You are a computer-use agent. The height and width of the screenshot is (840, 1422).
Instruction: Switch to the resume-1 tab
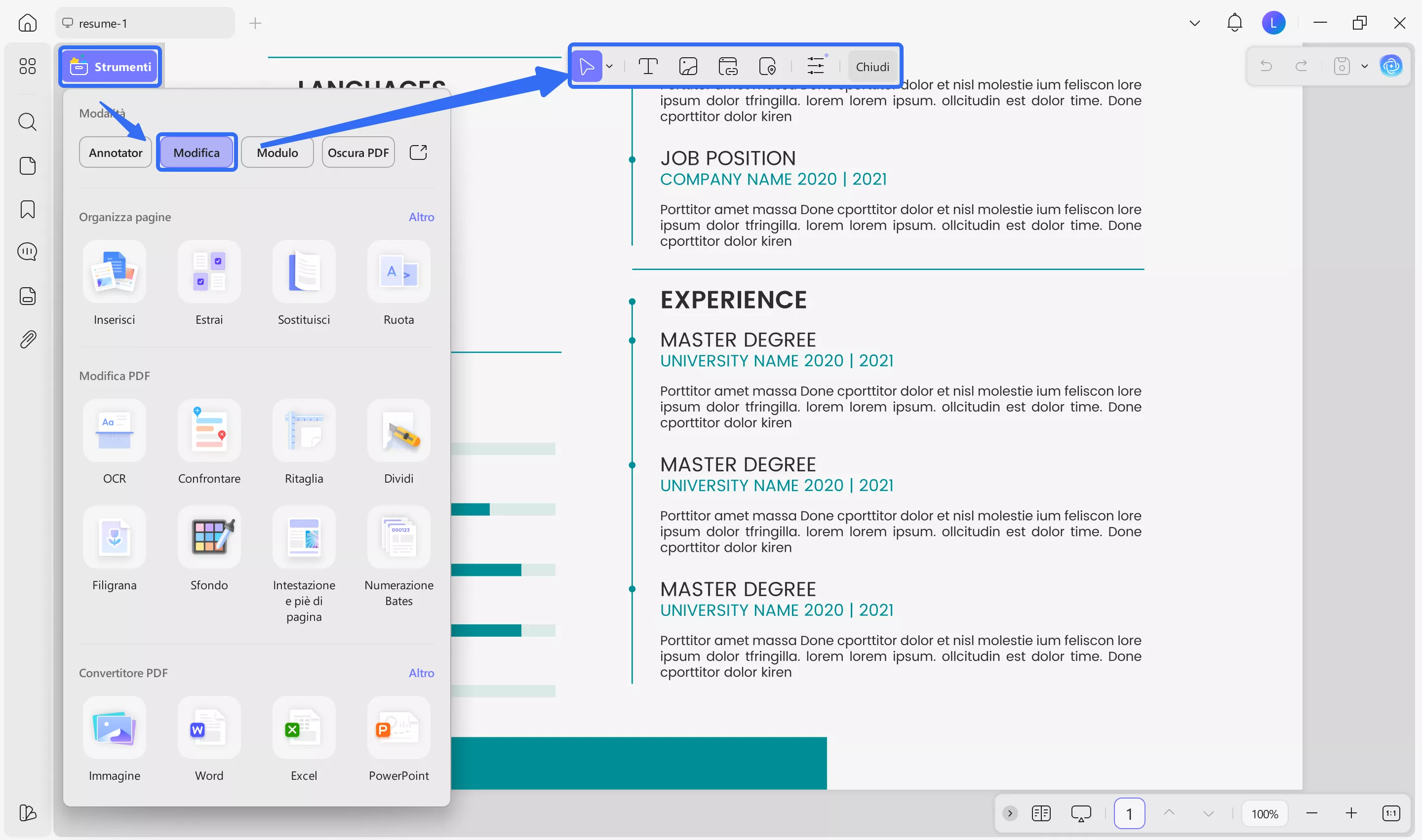coord(144,23)
